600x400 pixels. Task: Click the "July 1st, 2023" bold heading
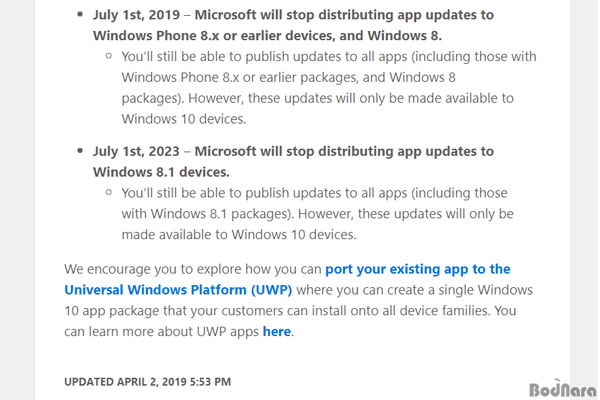tap(136, 151)
